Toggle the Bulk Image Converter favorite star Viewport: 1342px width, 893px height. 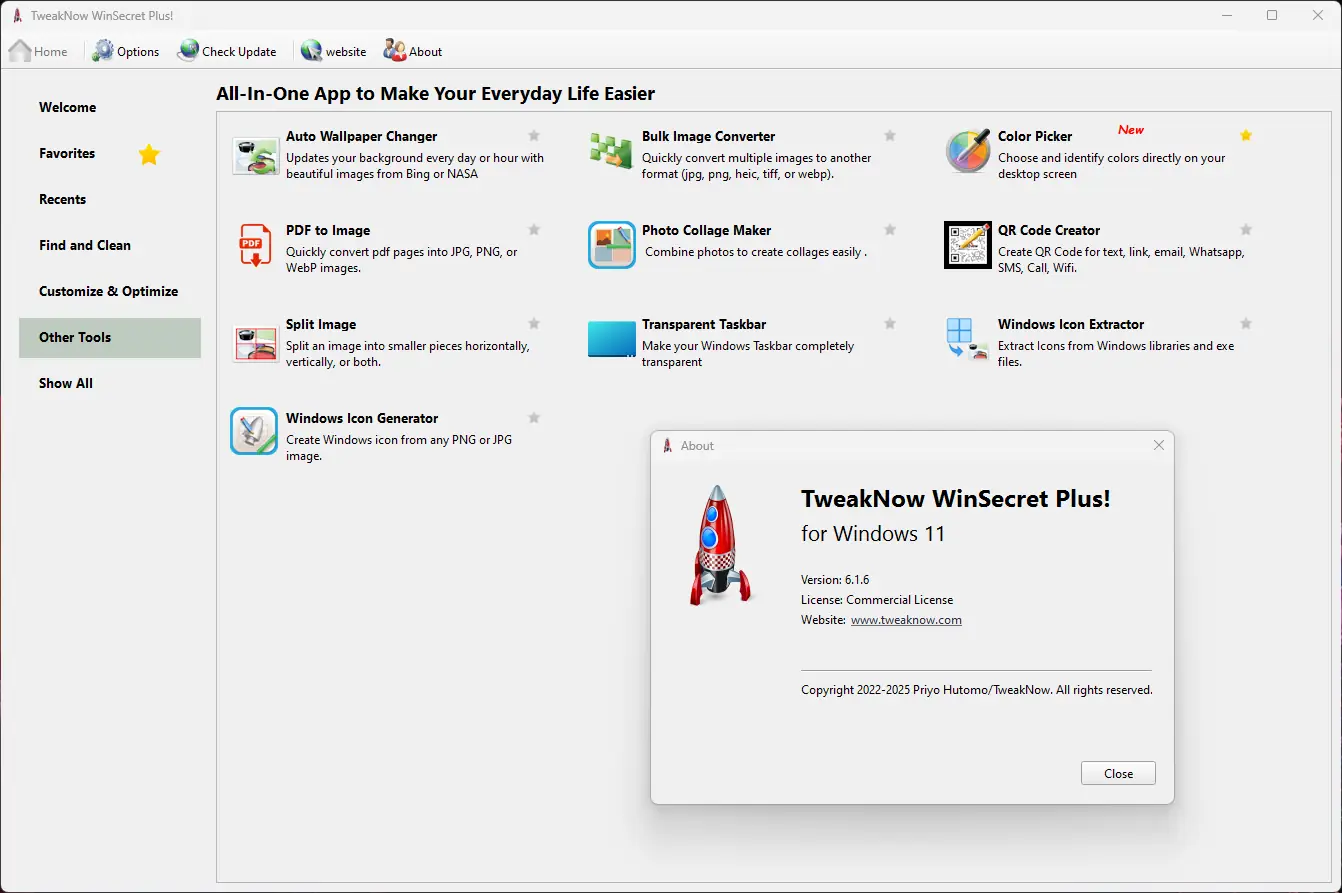890,136
